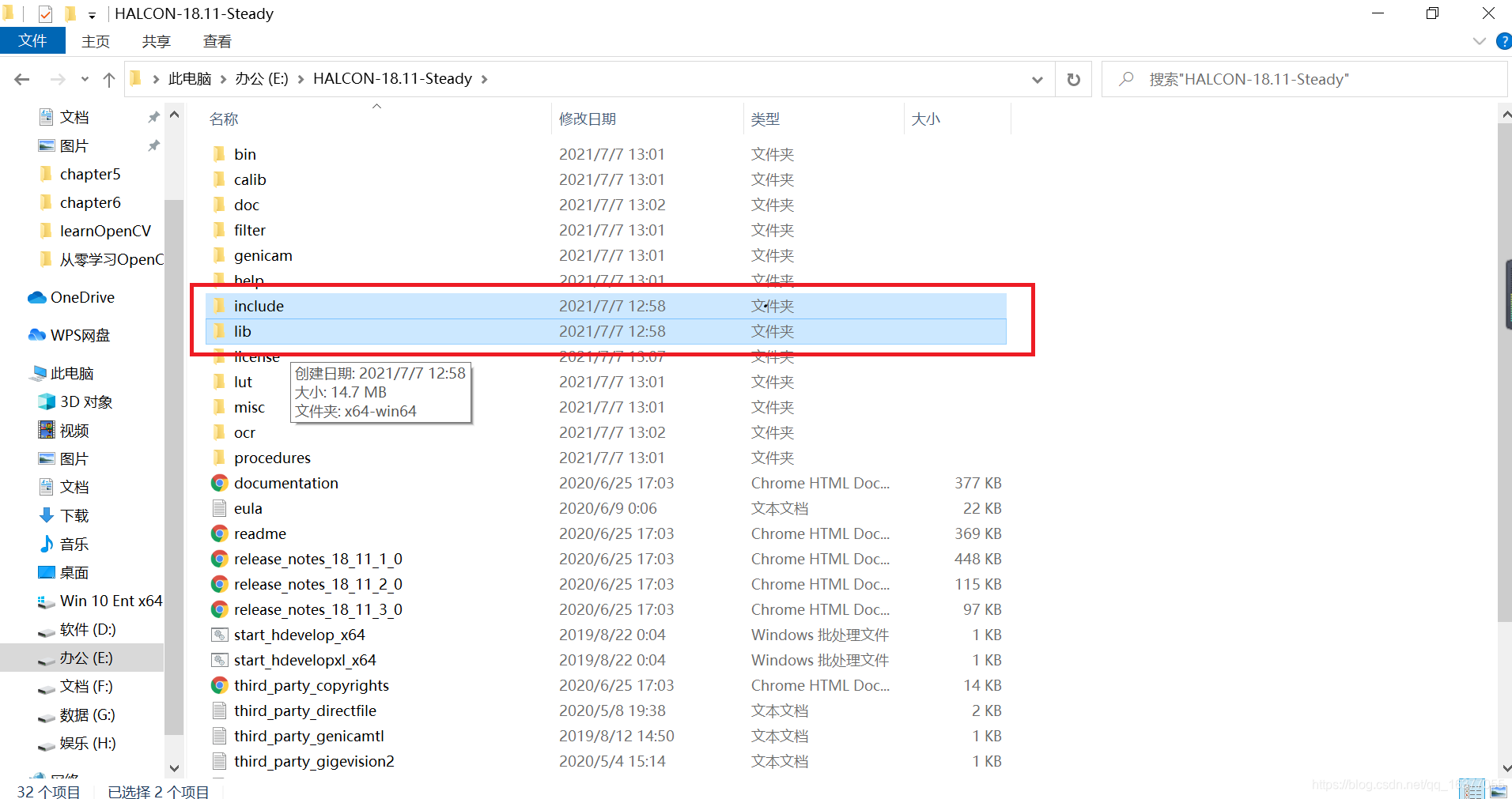The height and width of the screenshot is (799, 1512).
Task: Switch to large icons view in status bar
Action: pyautogui.click(x=1497, y=791)
